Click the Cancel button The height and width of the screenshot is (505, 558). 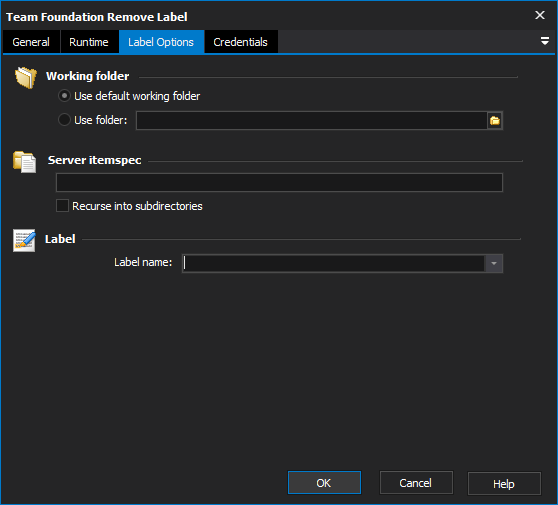(x=416, y=483)
